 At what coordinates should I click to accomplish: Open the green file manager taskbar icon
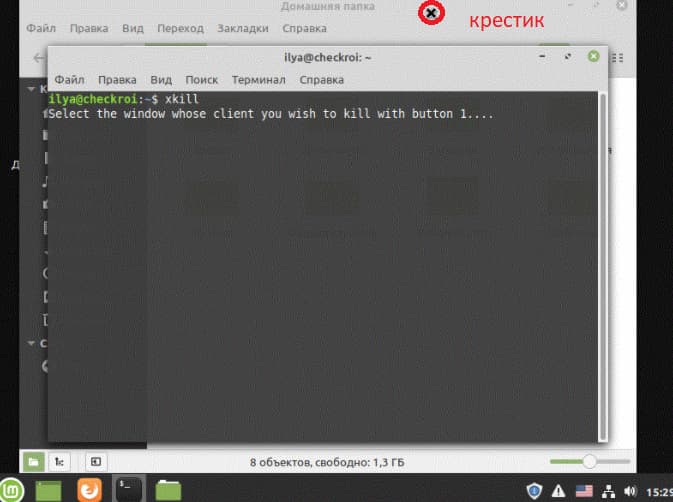coord(168,490)
